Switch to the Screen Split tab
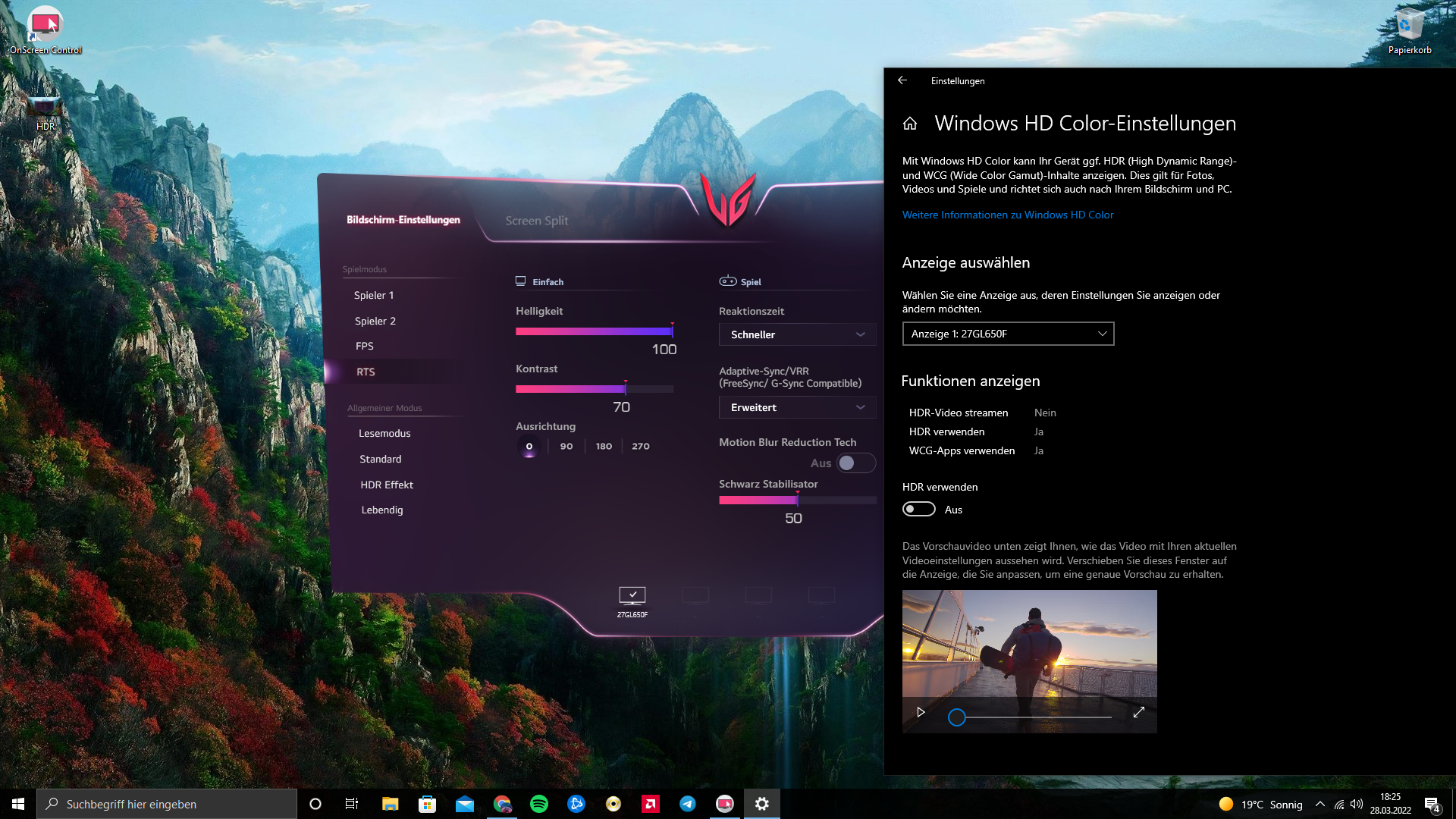Screen dimensions: 1456x819 [536, 221]
